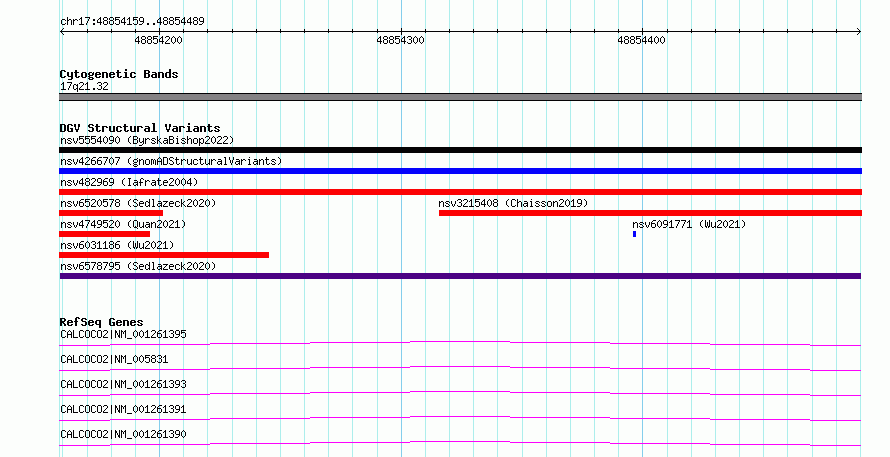
Task: Select the tiny blue nsv6091771 marker
Action: (634, 234)
